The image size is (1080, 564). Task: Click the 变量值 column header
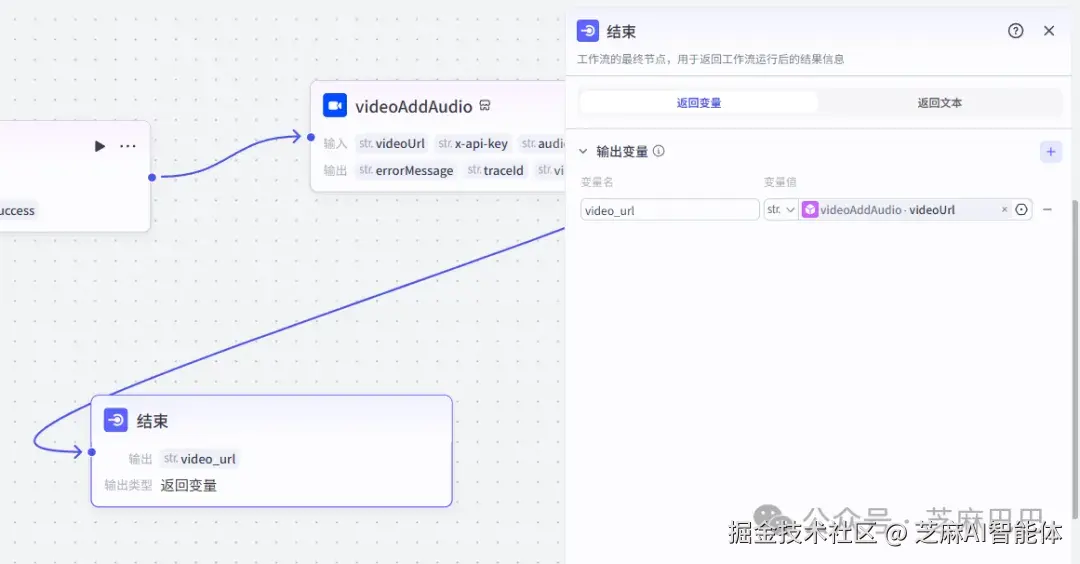tap(780, 182)
